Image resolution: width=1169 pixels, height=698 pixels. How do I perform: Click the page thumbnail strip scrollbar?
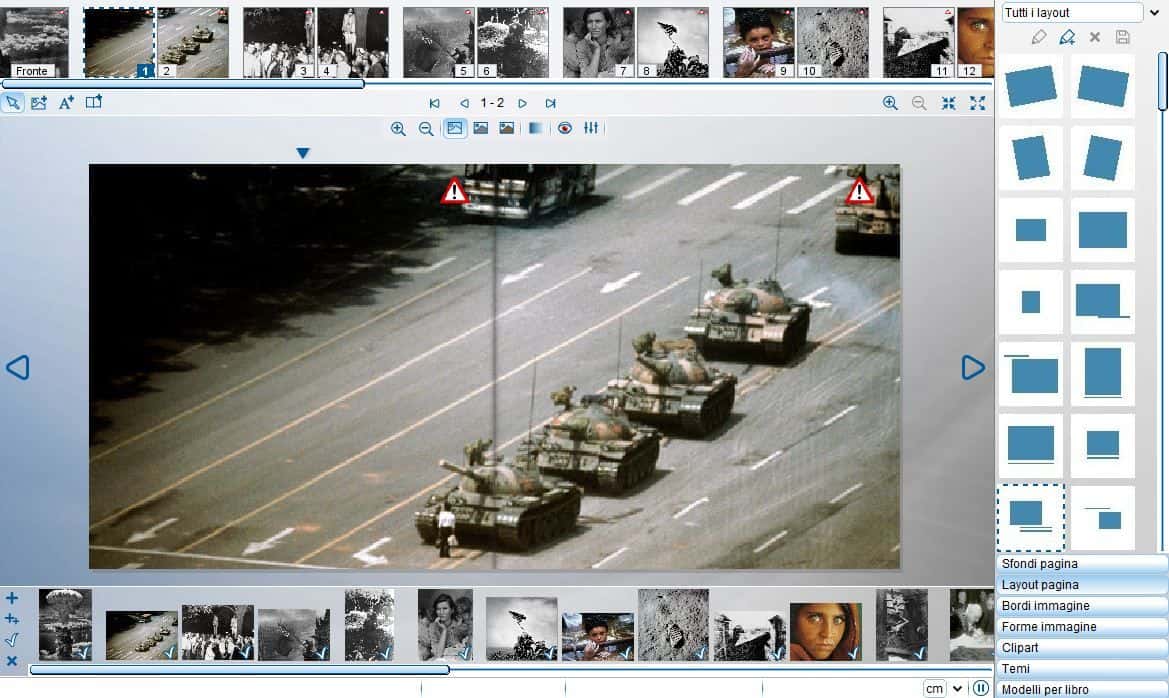(x=183, y=84)
